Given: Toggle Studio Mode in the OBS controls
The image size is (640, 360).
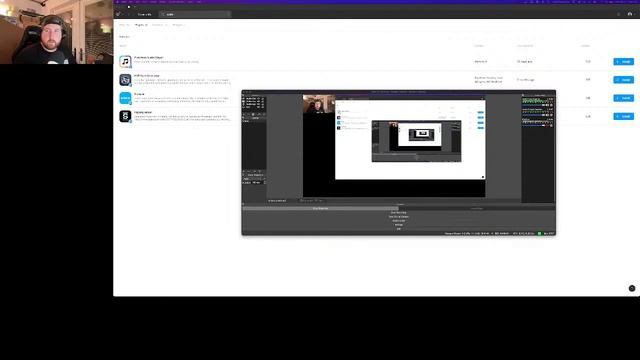Looking at the screenshot, I should point(398,221).
